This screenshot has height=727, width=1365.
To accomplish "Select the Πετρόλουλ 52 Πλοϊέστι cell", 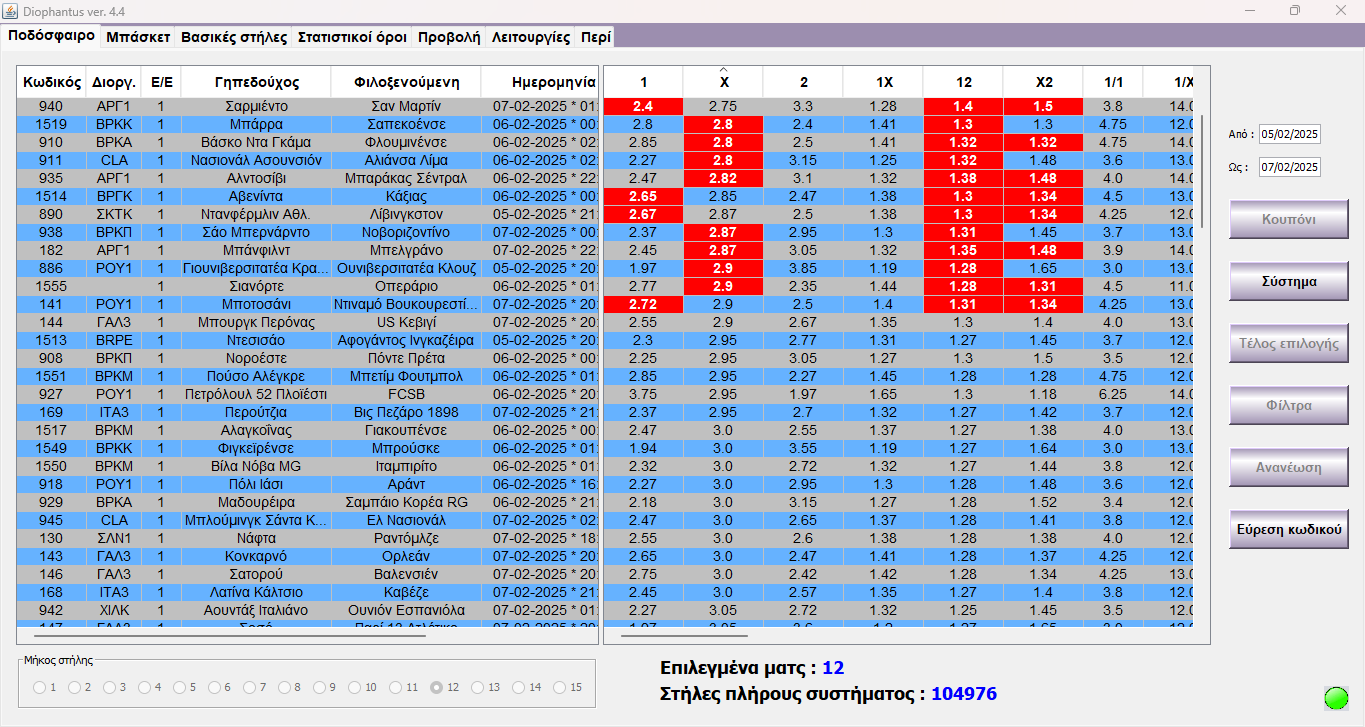I will [x=256, y=394].
